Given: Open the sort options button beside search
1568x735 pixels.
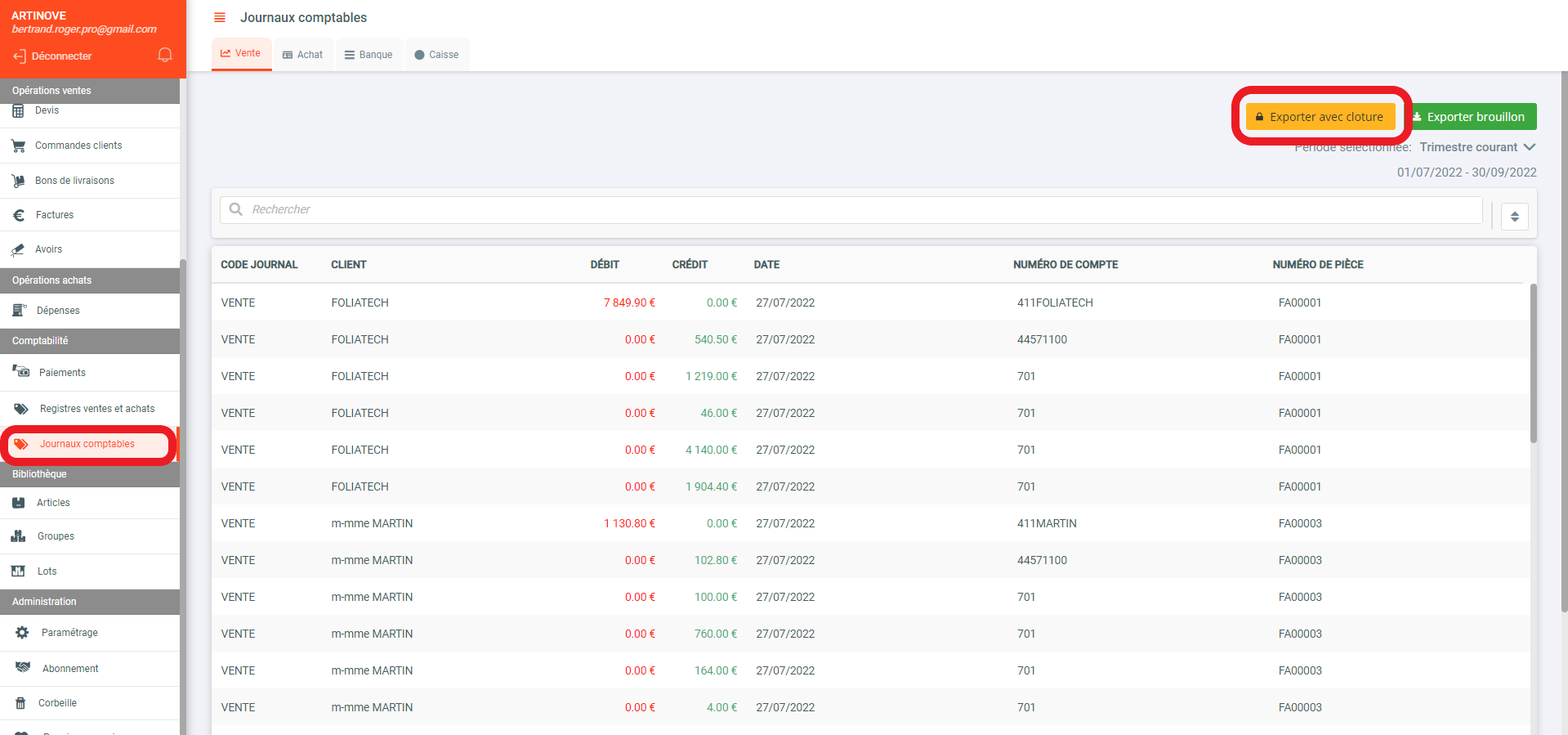Looking at the screenshot, I should 1514,217.
